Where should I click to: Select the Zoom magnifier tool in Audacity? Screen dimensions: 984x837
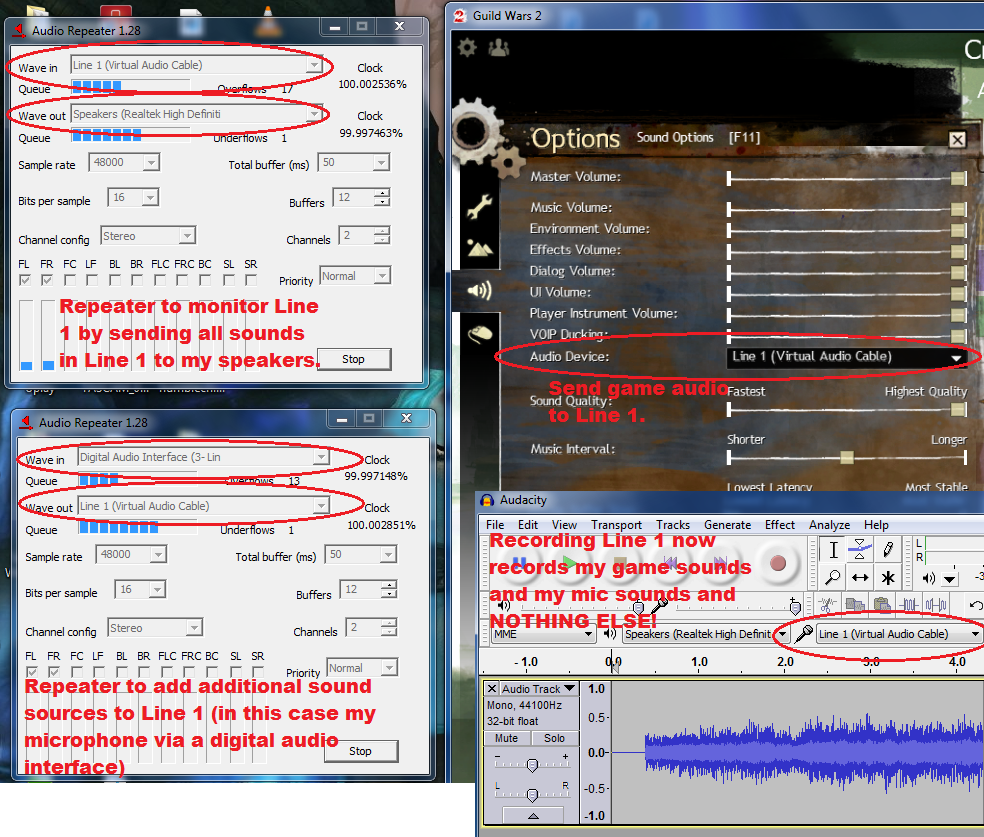[833, 577]
